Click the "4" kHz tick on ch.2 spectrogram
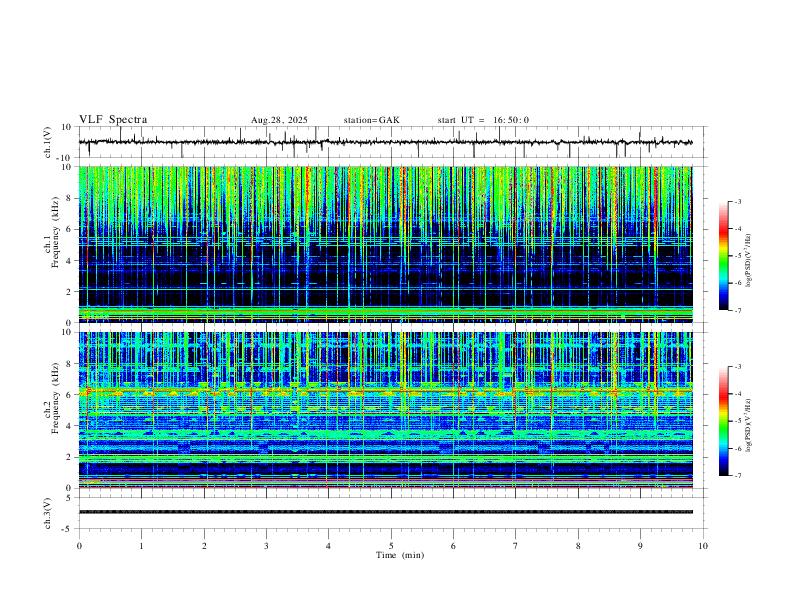792x612 pixels. coord(69,426)
